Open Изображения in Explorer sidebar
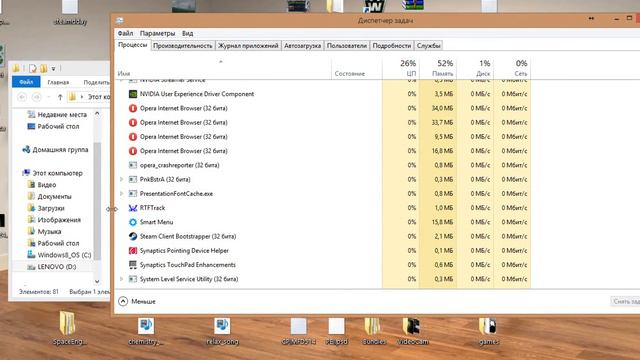 click(x=54, y=220)
